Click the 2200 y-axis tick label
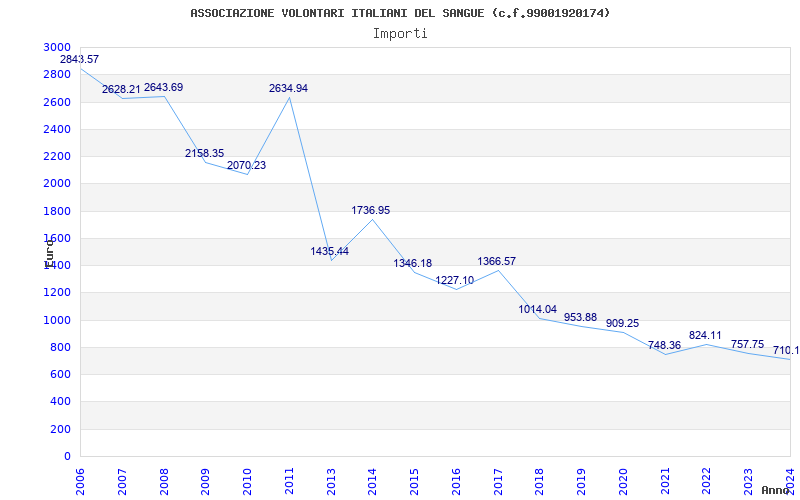800x500 pixels. 57,156
